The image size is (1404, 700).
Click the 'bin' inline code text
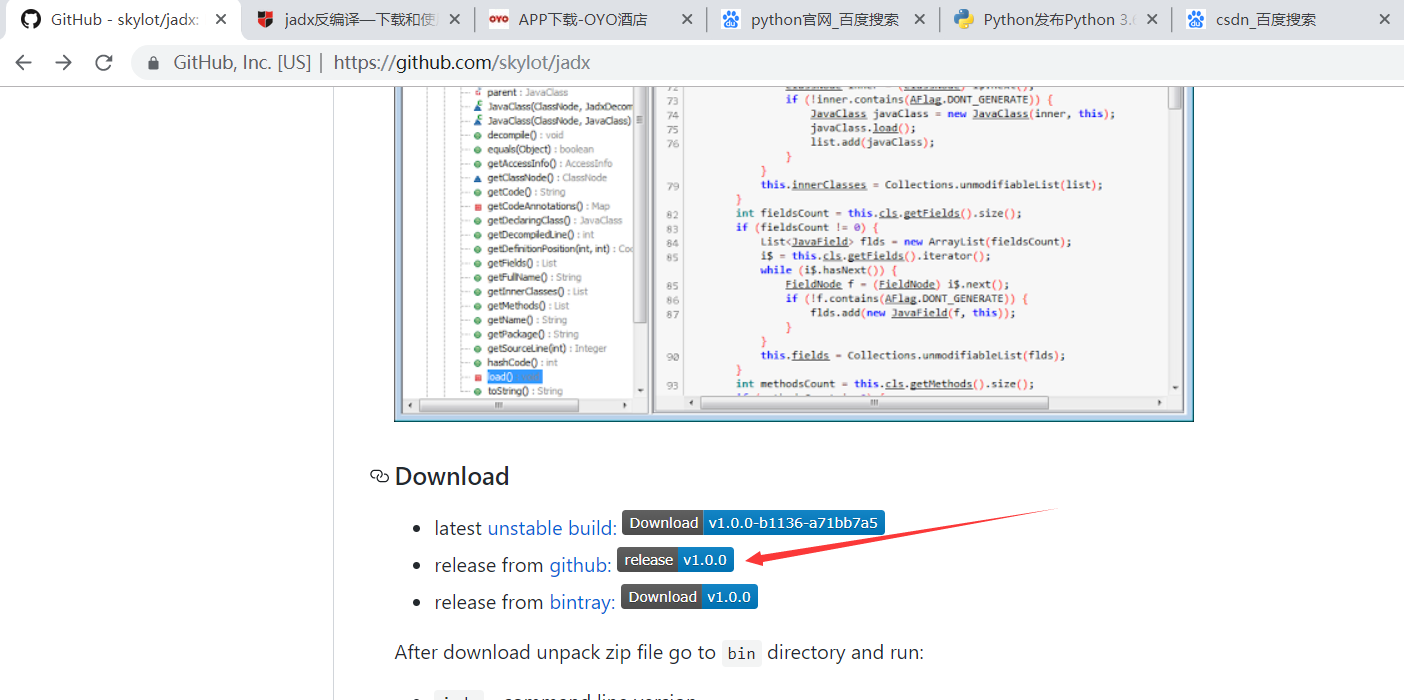coord(741,654)
